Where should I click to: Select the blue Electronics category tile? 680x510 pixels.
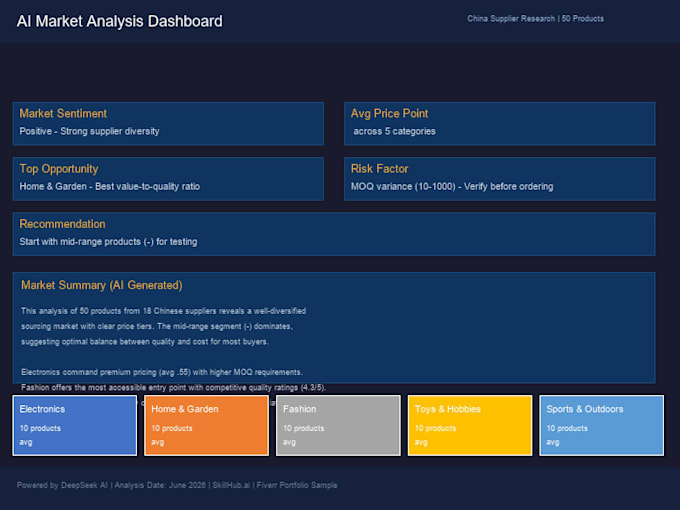point(75,425)
